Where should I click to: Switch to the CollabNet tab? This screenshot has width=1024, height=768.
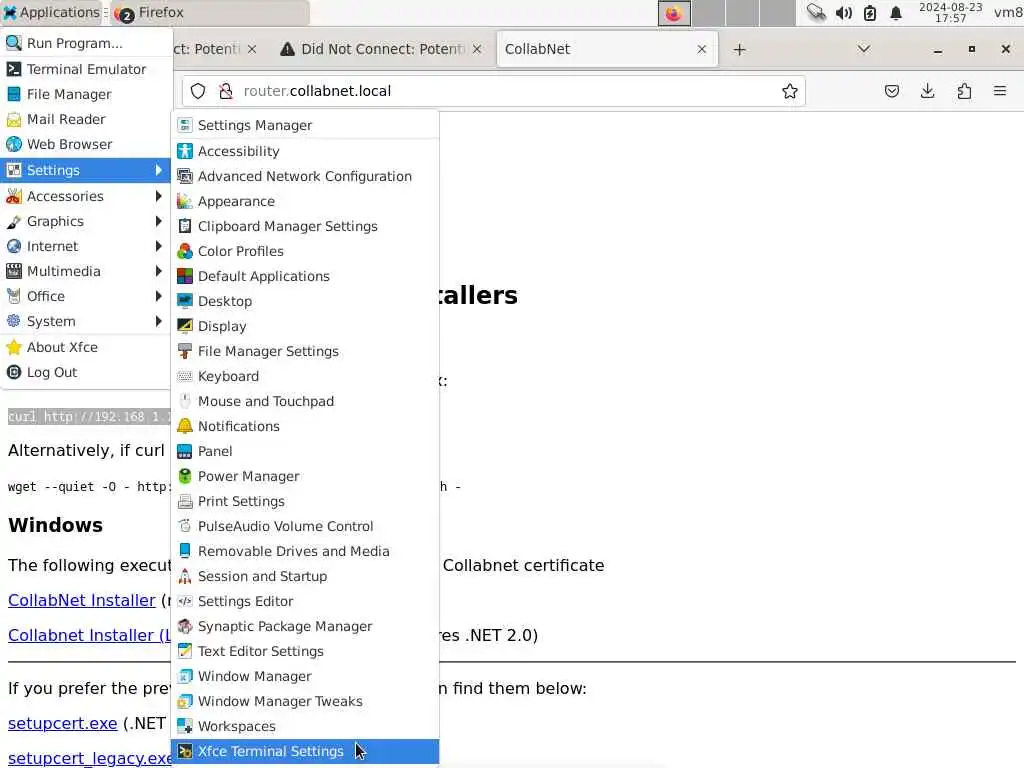pos(594,49)
